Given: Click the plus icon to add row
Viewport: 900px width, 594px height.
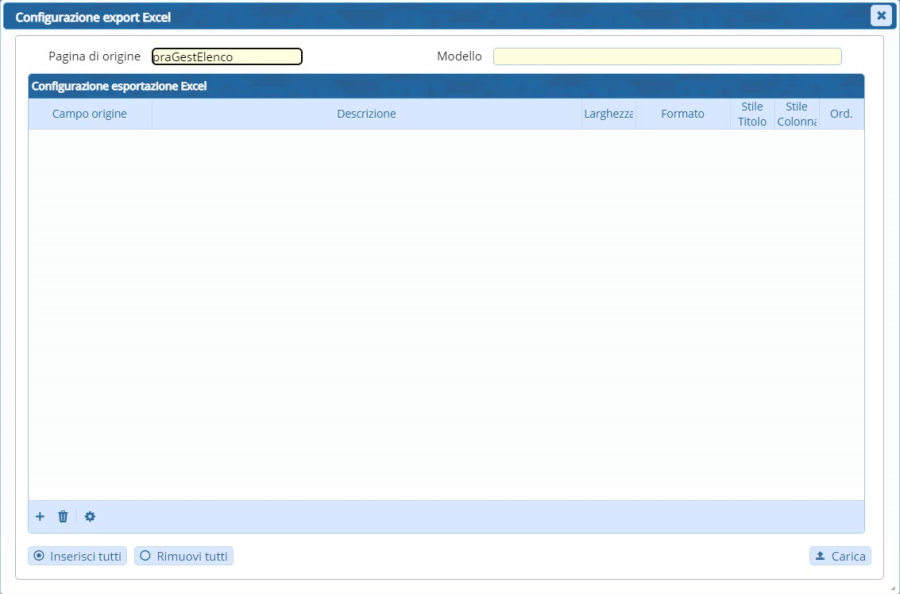Looking at the screenshot, I should point(40,517).
